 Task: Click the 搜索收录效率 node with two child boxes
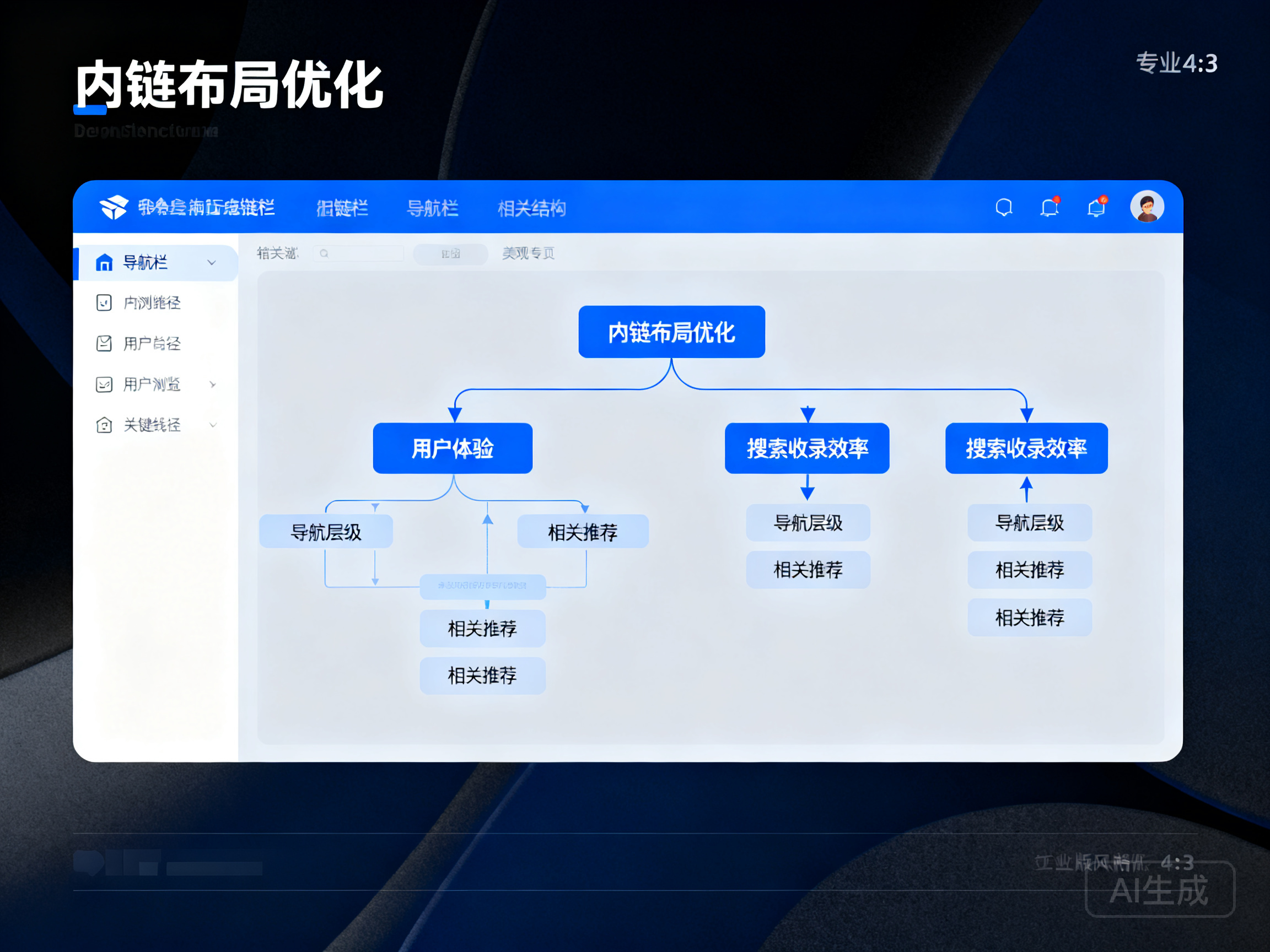(x=806, y=448)
